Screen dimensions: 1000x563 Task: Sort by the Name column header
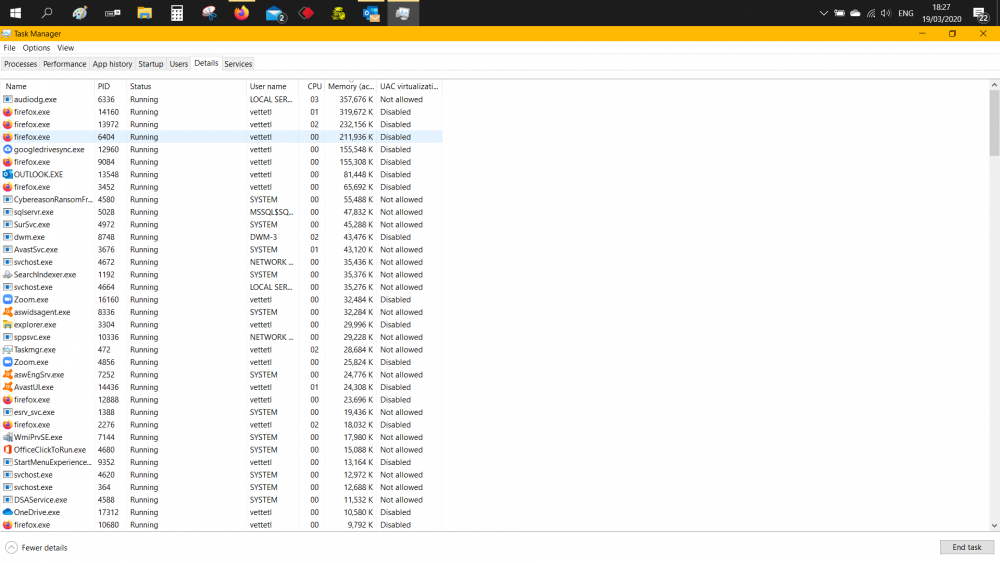48,86
